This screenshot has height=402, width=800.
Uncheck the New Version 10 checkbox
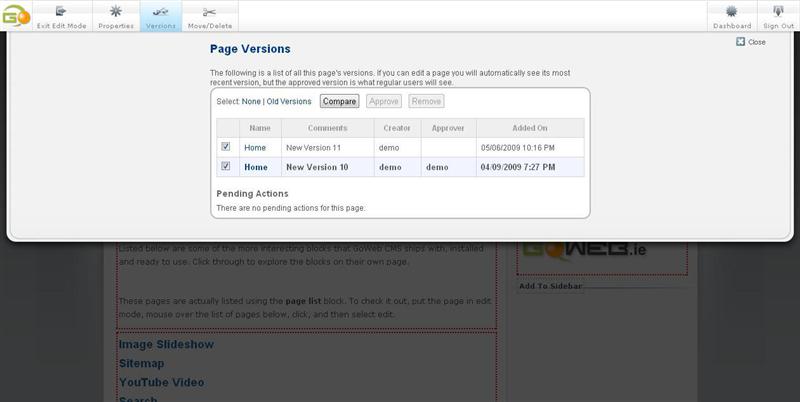click(x=226, y=167)
